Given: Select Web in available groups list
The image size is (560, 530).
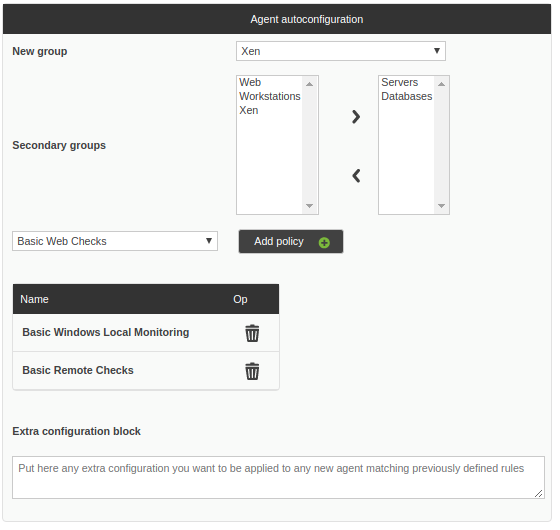Looking at the screenshot, I should 250,82.
